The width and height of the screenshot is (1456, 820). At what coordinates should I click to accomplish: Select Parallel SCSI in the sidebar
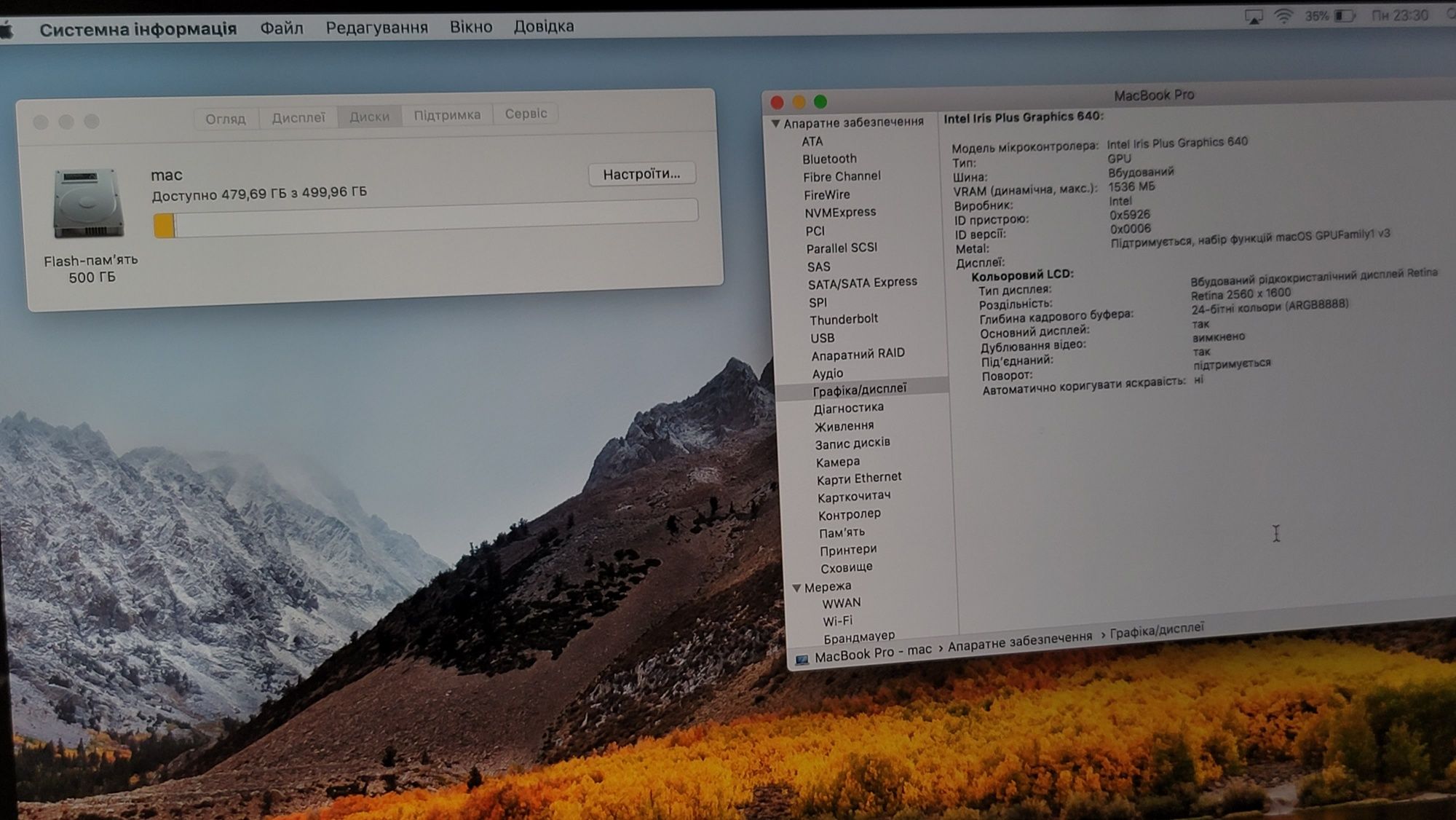click(x=842, y=248)
